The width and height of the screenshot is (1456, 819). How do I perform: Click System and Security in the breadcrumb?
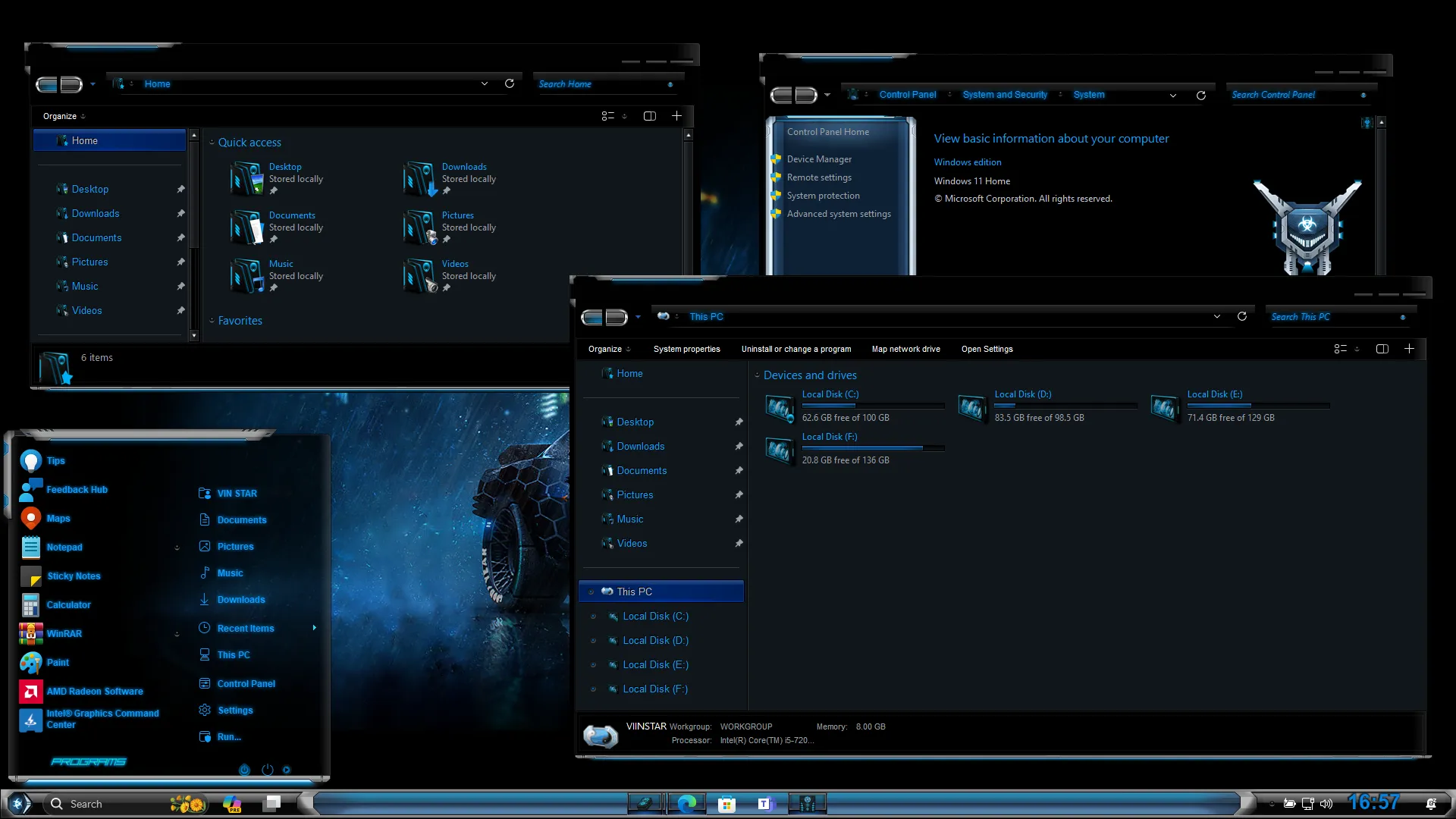(x=1005, y=94)
